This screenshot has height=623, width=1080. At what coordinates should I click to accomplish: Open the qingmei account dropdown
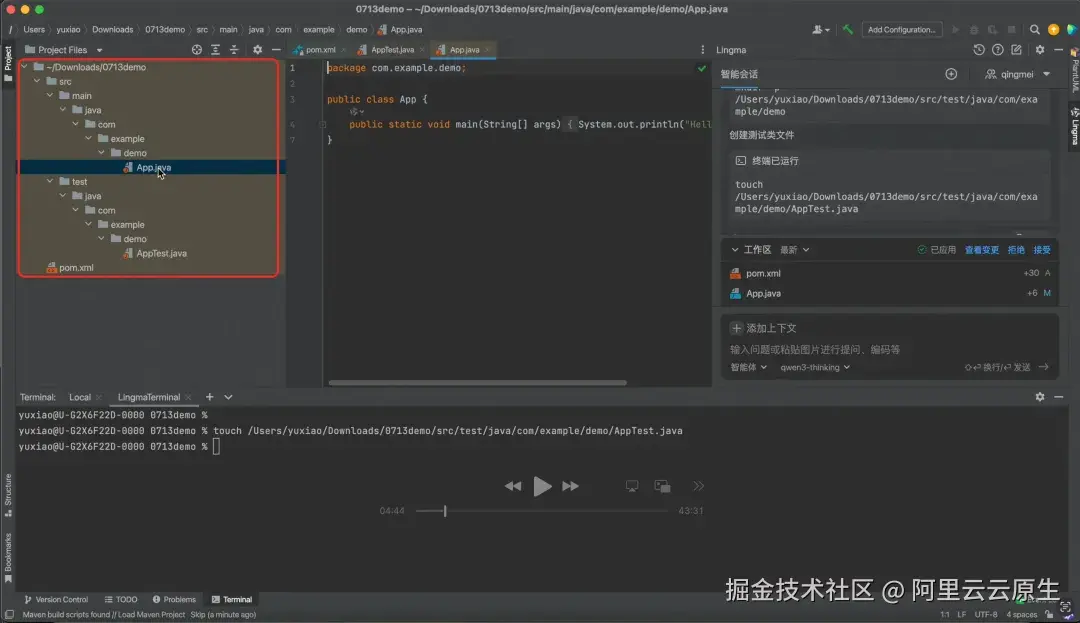(1017, 74)
